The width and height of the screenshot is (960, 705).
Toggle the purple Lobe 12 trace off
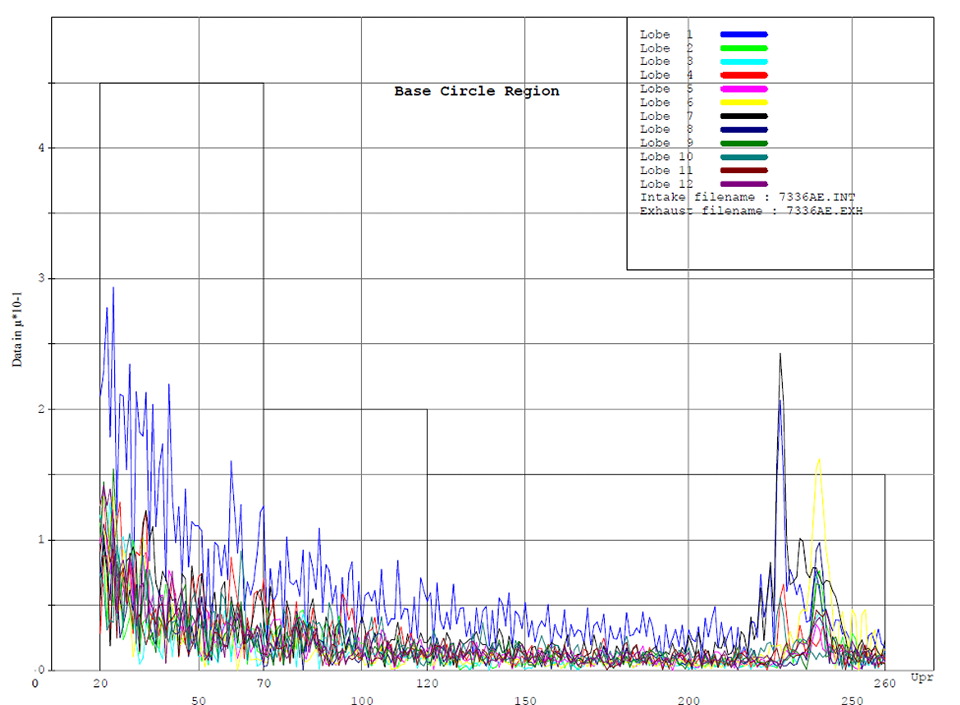[x=742, y=184]
